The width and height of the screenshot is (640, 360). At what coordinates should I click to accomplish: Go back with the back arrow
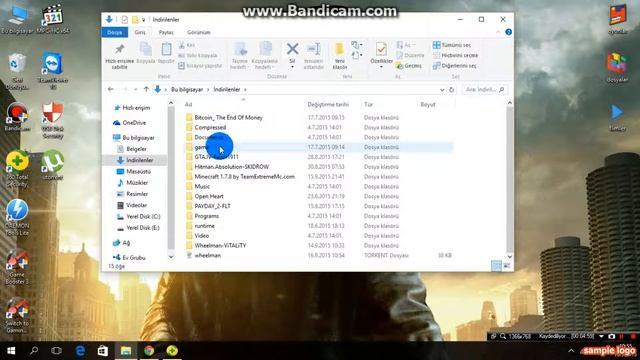[x=111, y=89]
